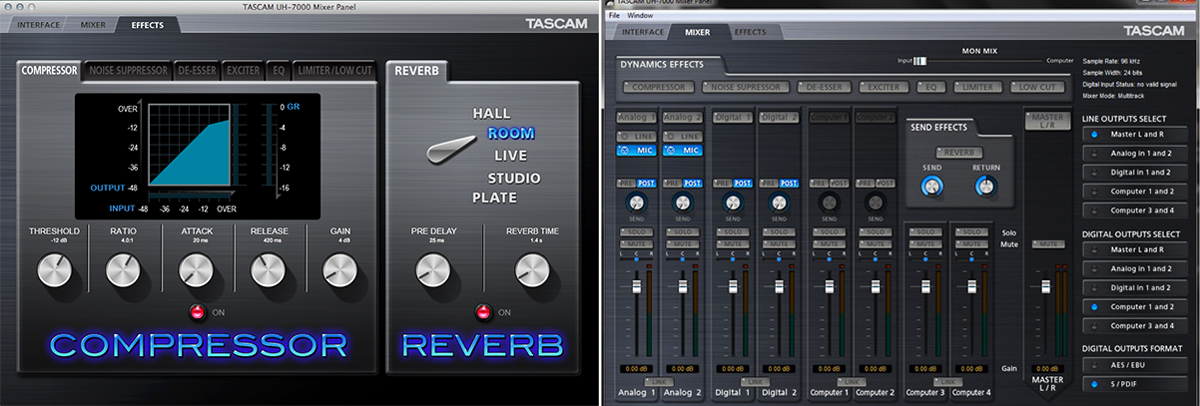
Task: Link Computer 3 and Computer 4 channels
Action: [x=947, y=381]
